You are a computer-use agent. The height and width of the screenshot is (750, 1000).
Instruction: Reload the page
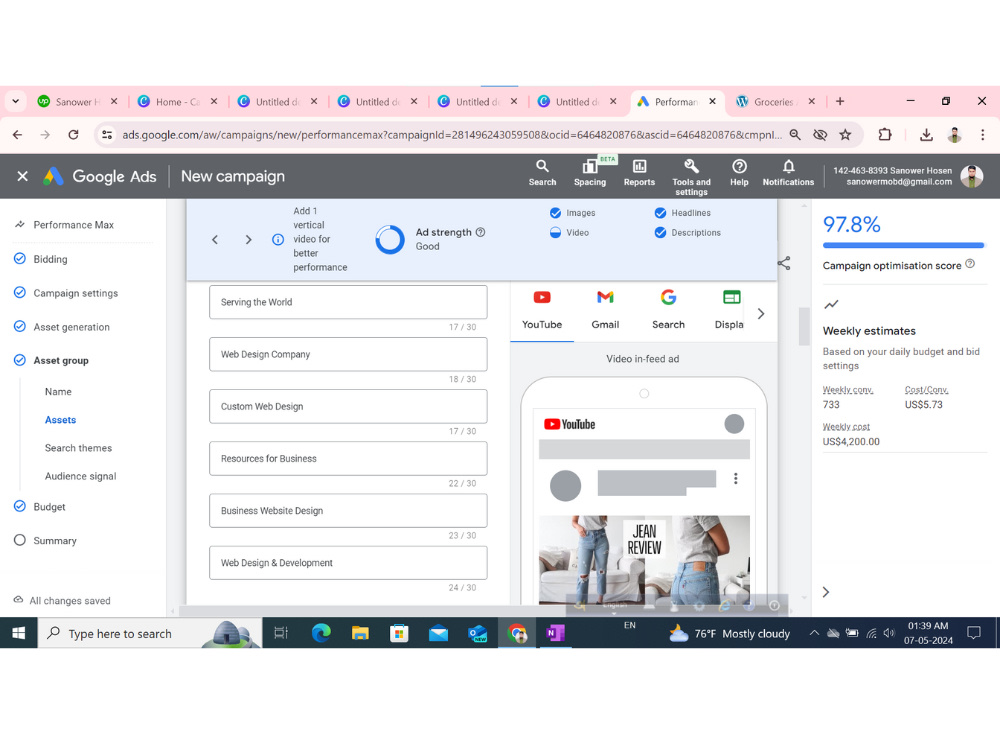pyautogui.click(x=73, y=135)
